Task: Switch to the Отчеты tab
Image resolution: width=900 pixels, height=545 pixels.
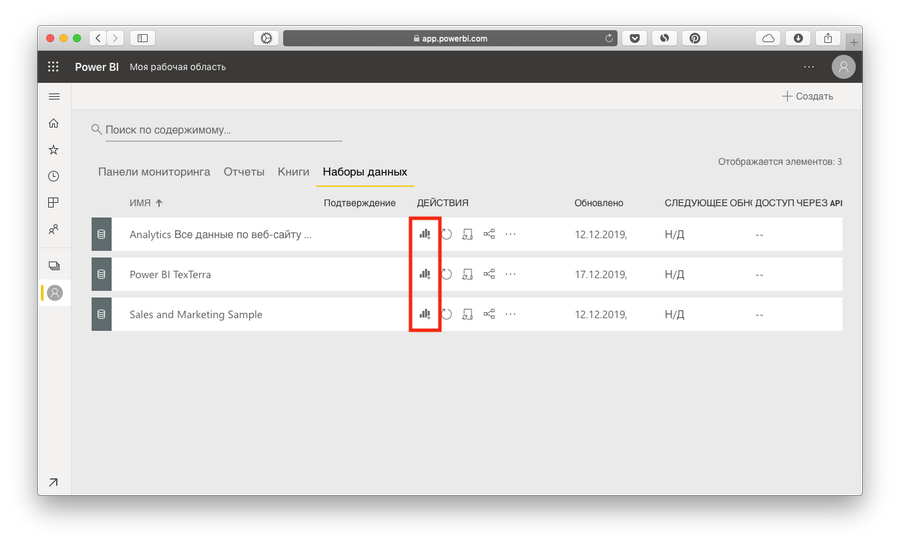Action: (x=244, y=172)
